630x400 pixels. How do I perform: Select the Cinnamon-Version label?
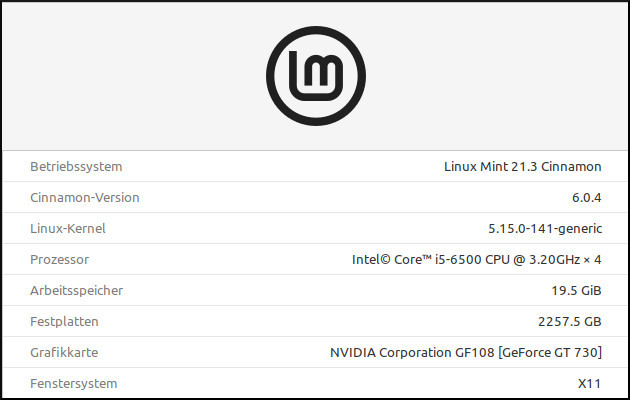point(85,197)
